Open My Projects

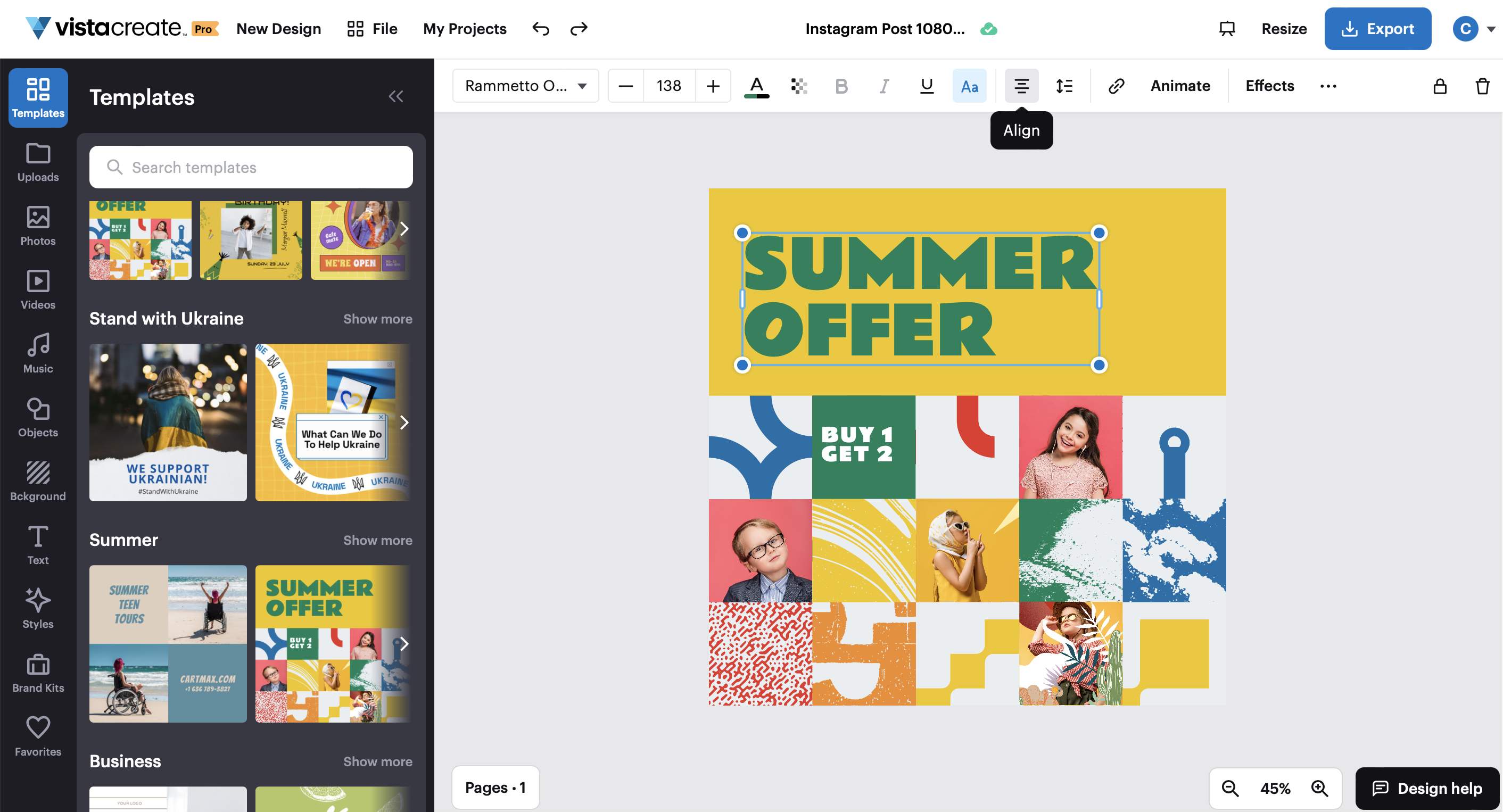pyautogui.click(x=465, y=29)
